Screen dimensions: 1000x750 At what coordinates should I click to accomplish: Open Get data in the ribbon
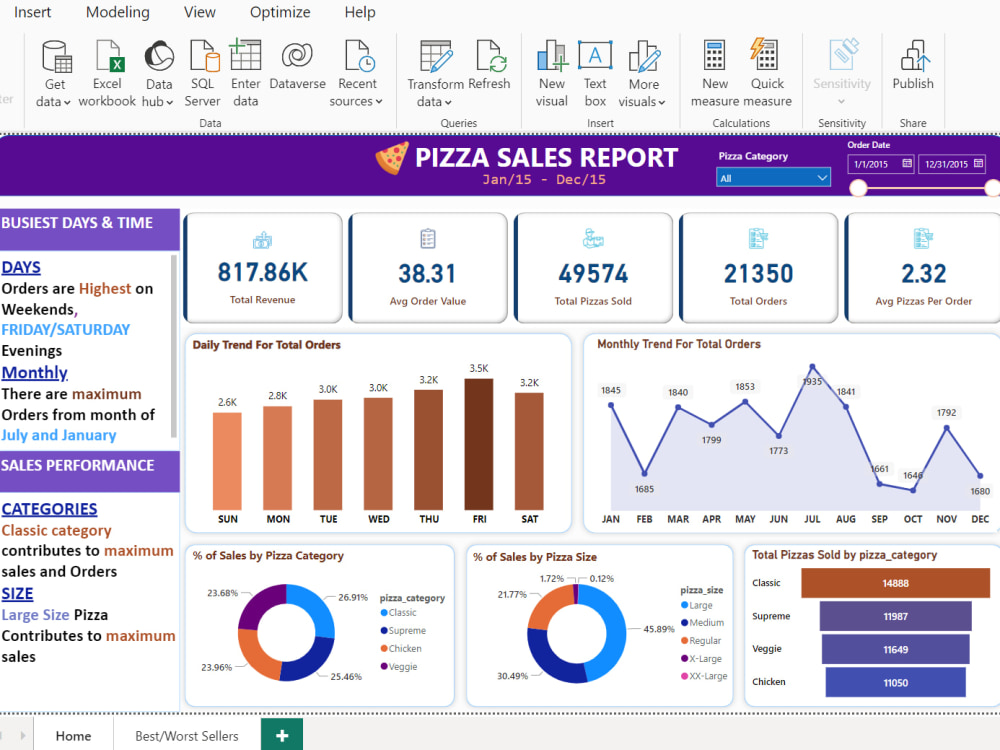[53, 68]
